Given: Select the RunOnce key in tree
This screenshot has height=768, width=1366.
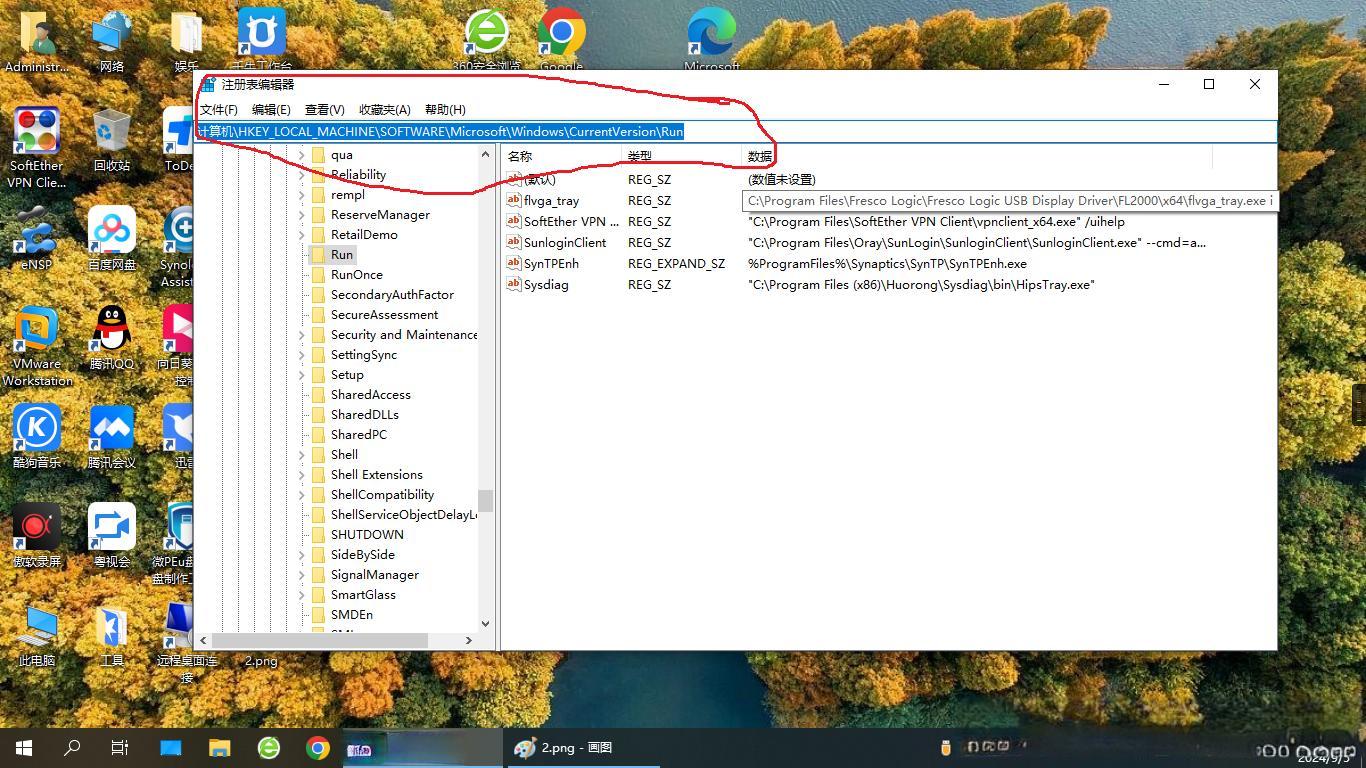Looking at the screenshot, I should [357, 275].
